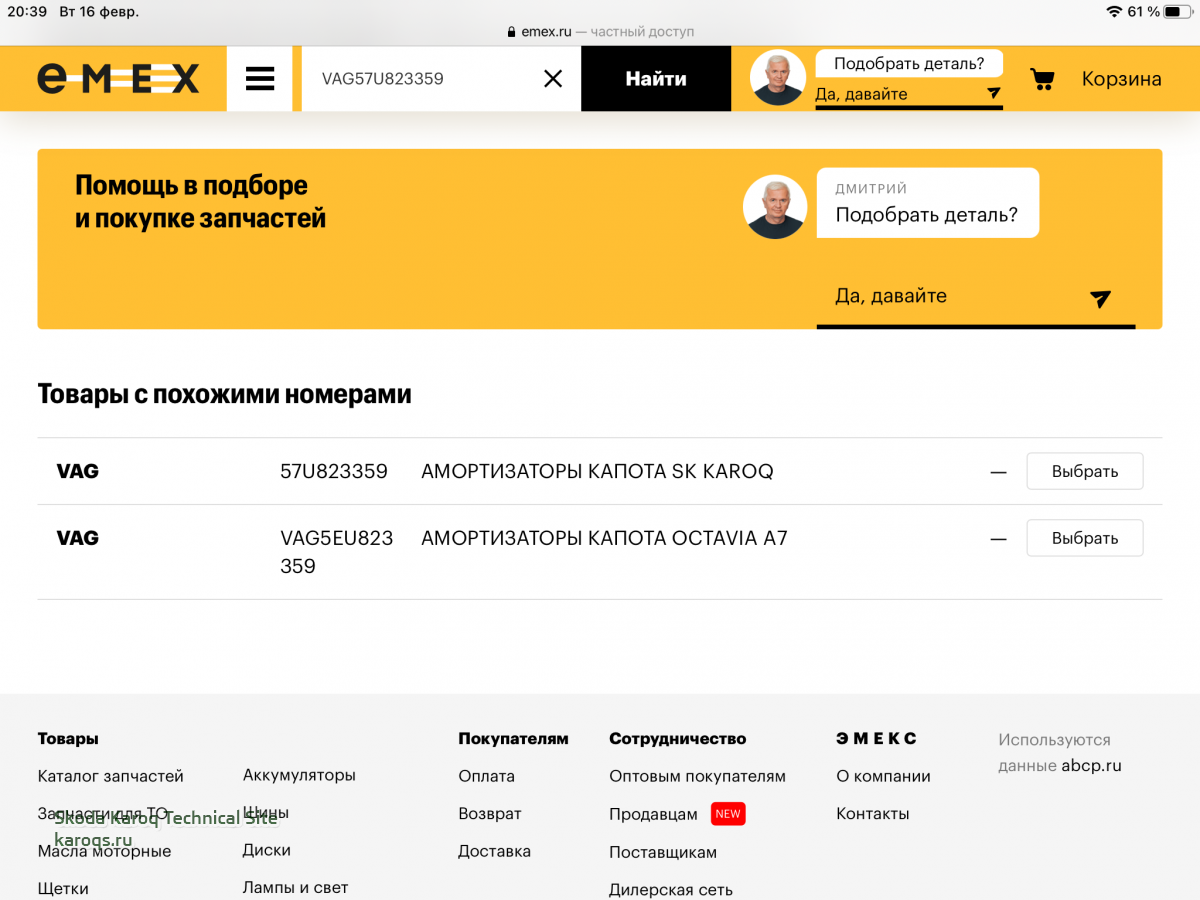Clear the search field with the X icon
Image resolution: width=1200 pixels, height=900 pixels.
[553, 78]
